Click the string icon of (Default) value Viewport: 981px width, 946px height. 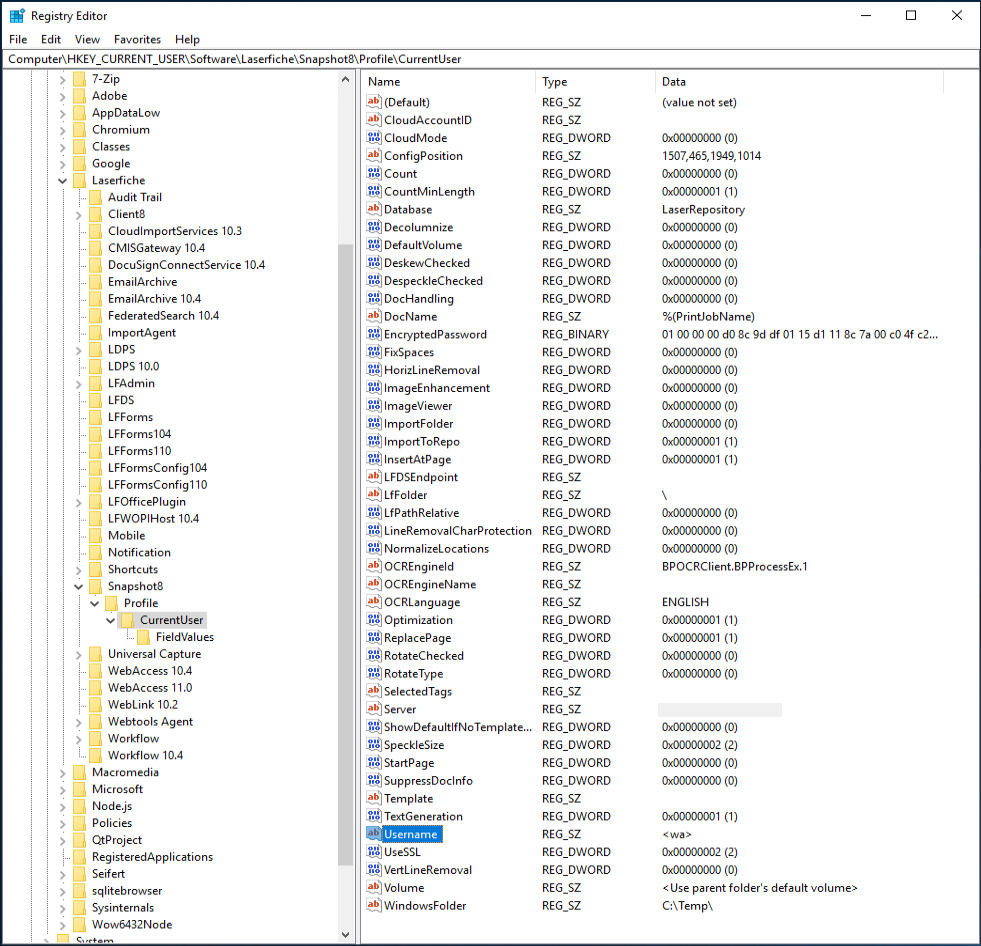pos(374,102)
